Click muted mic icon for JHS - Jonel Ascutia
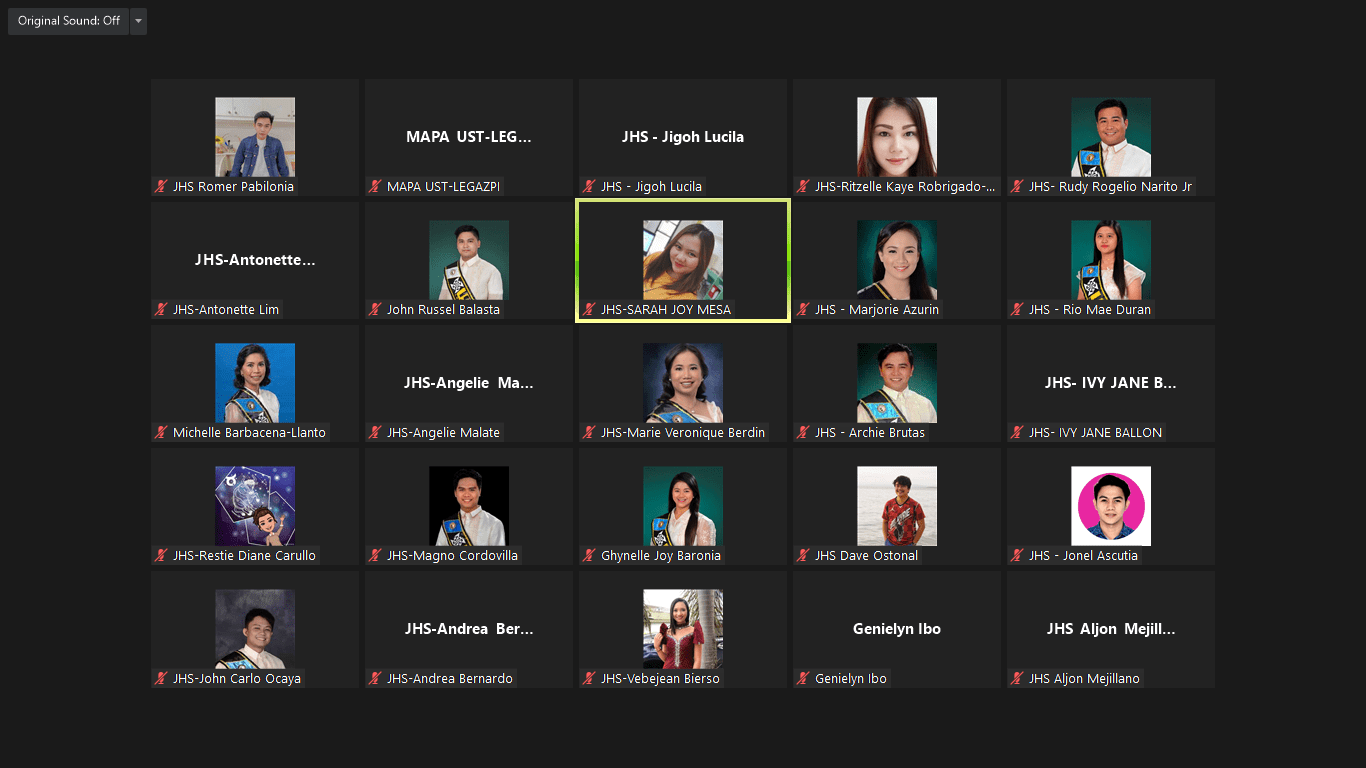 [x=1017, y=556]
